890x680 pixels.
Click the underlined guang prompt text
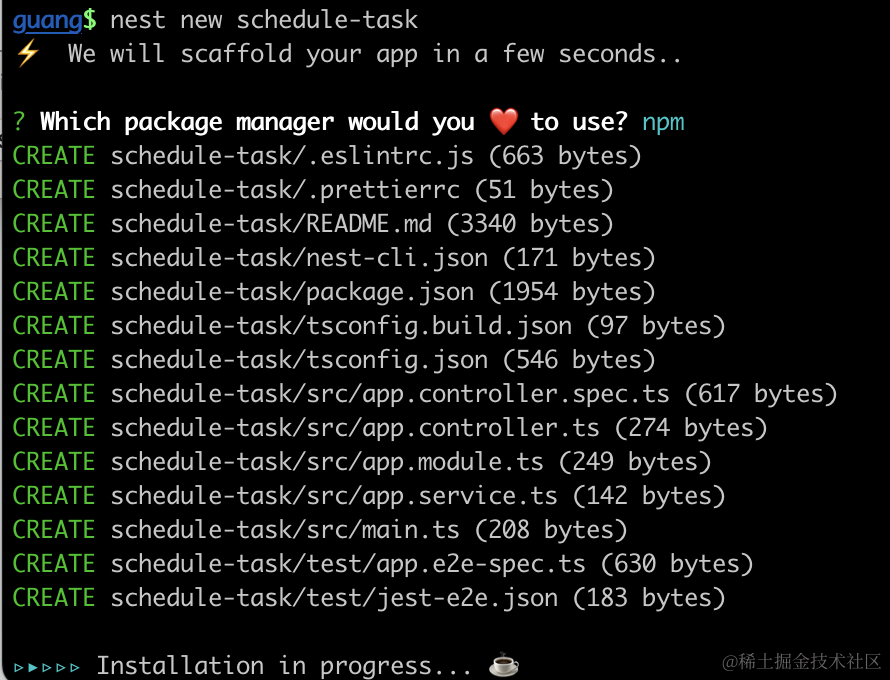pyautogui.click(x=47, y=19)
